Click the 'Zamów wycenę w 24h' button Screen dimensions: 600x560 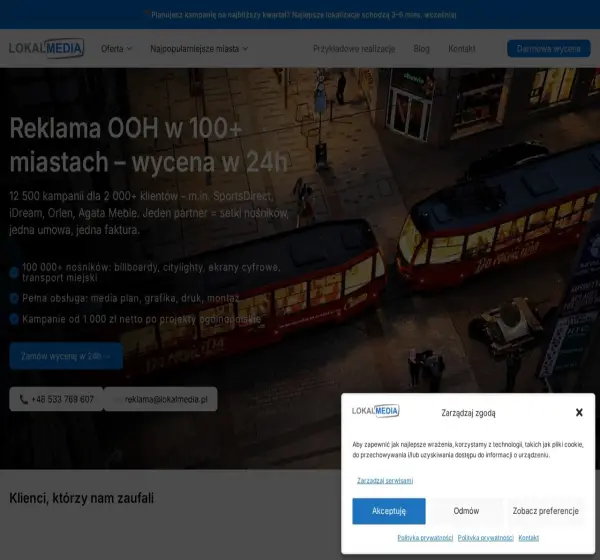(66, 356)
